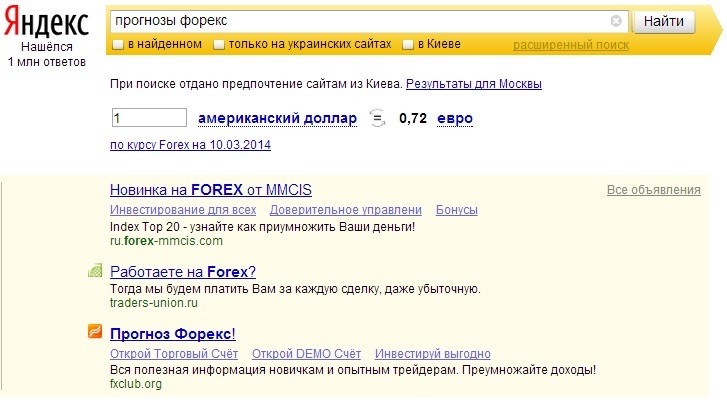Viewport: 727px width, 408px height.
Task: Open ad title 'Прогноз Форекс!'
Action: click(x=172, y=334)
